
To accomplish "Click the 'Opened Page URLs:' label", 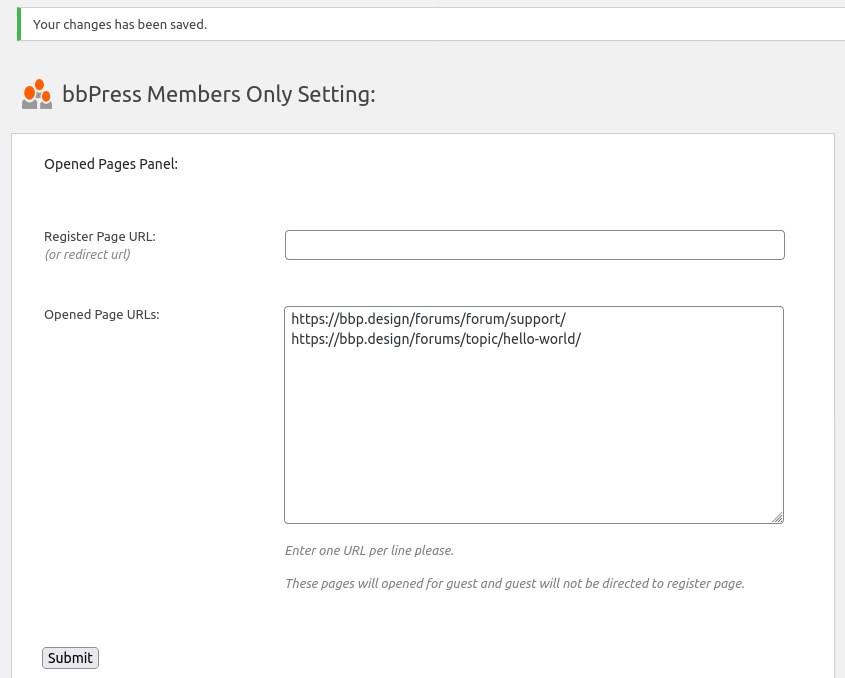I will coord(102,314).
